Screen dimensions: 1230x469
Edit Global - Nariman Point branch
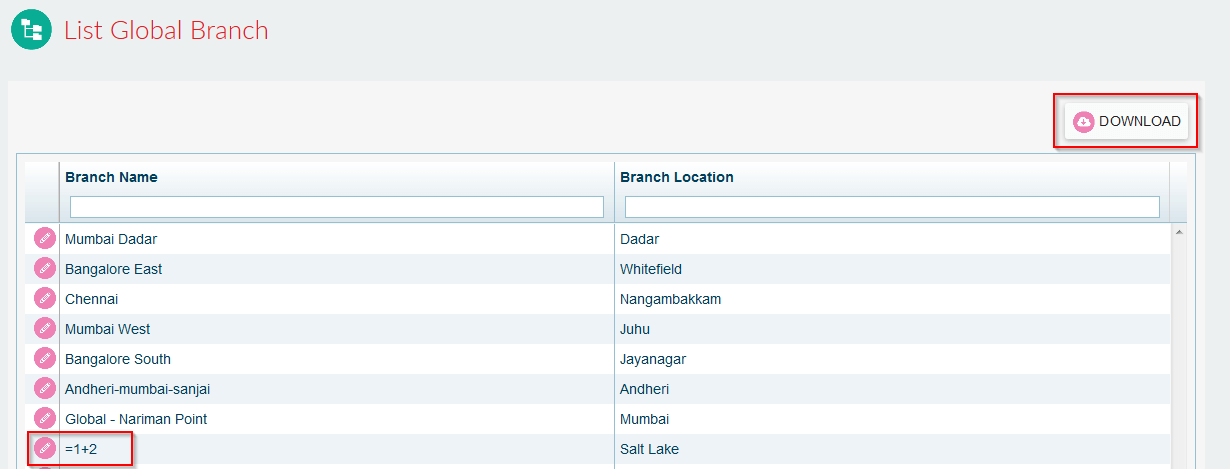pos(45,419)
